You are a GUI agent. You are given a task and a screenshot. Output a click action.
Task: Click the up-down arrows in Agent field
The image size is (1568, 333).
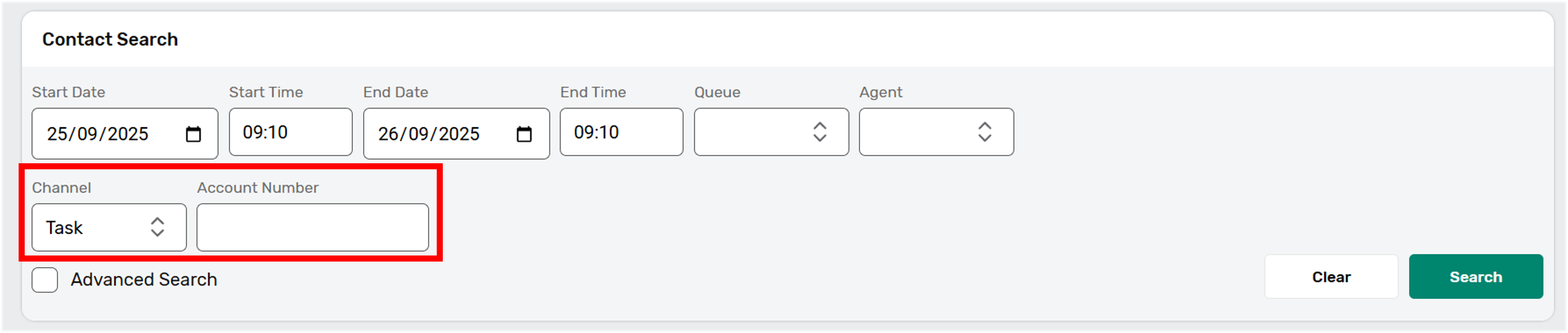[984, 132]
